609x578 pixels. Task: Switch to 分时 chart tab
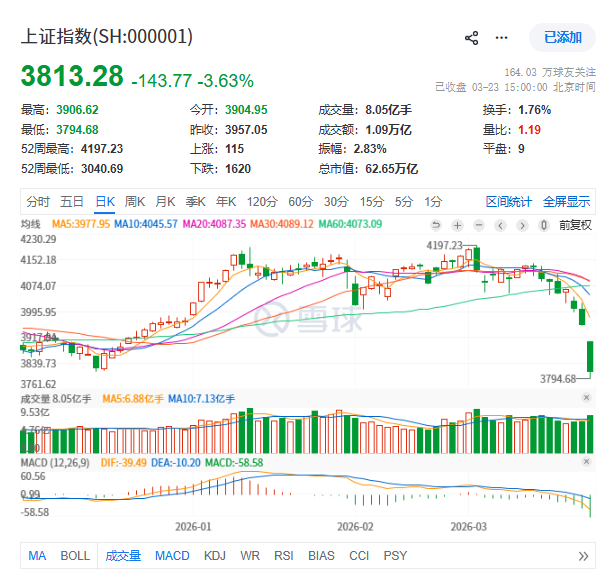38,202
